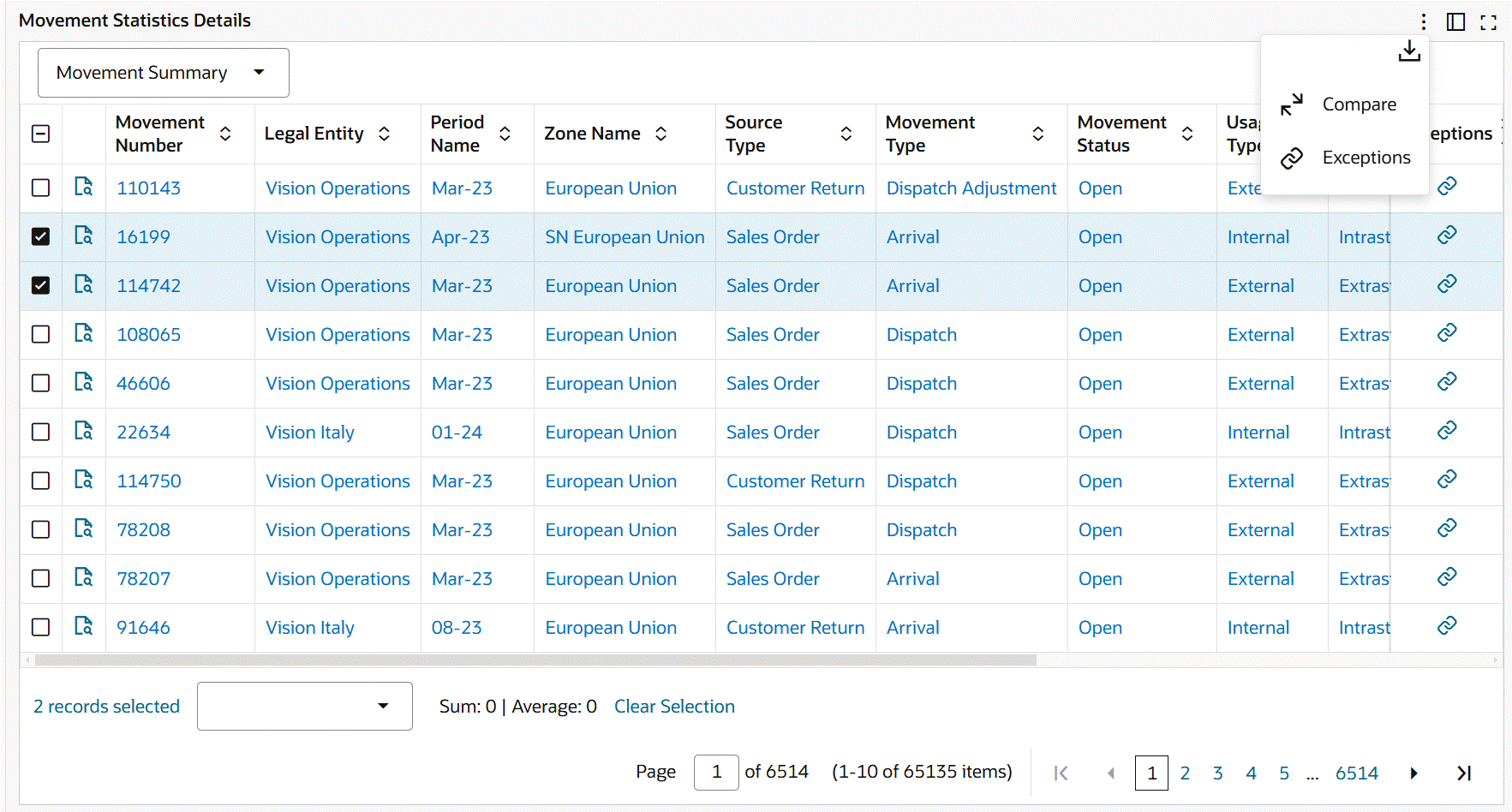
Task: Open the document view icon for row 91646
Action: [83, 626]
